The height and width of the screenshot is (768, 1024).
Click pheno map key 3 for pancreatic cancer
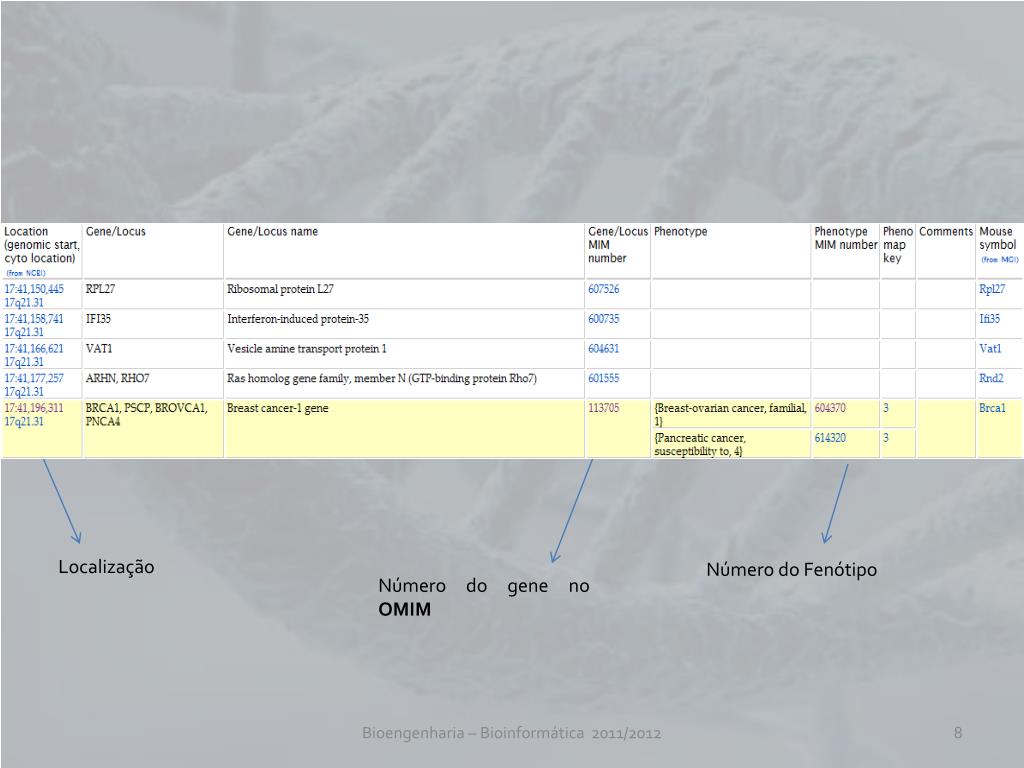(886, 438)
